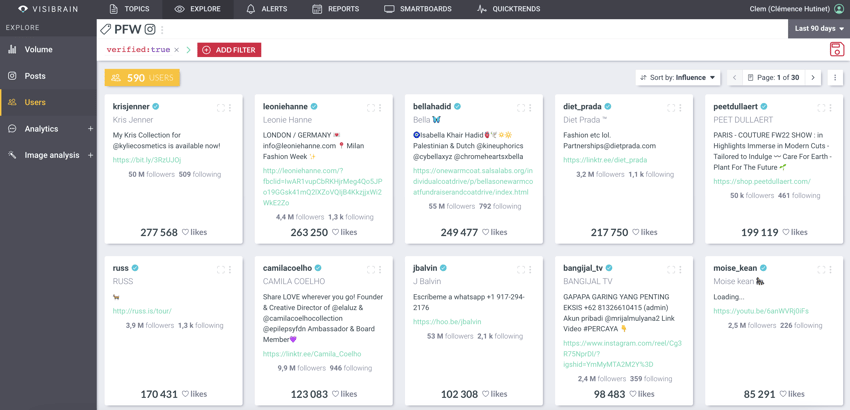Open the moise_kean card options menu

tap(830, 270)
